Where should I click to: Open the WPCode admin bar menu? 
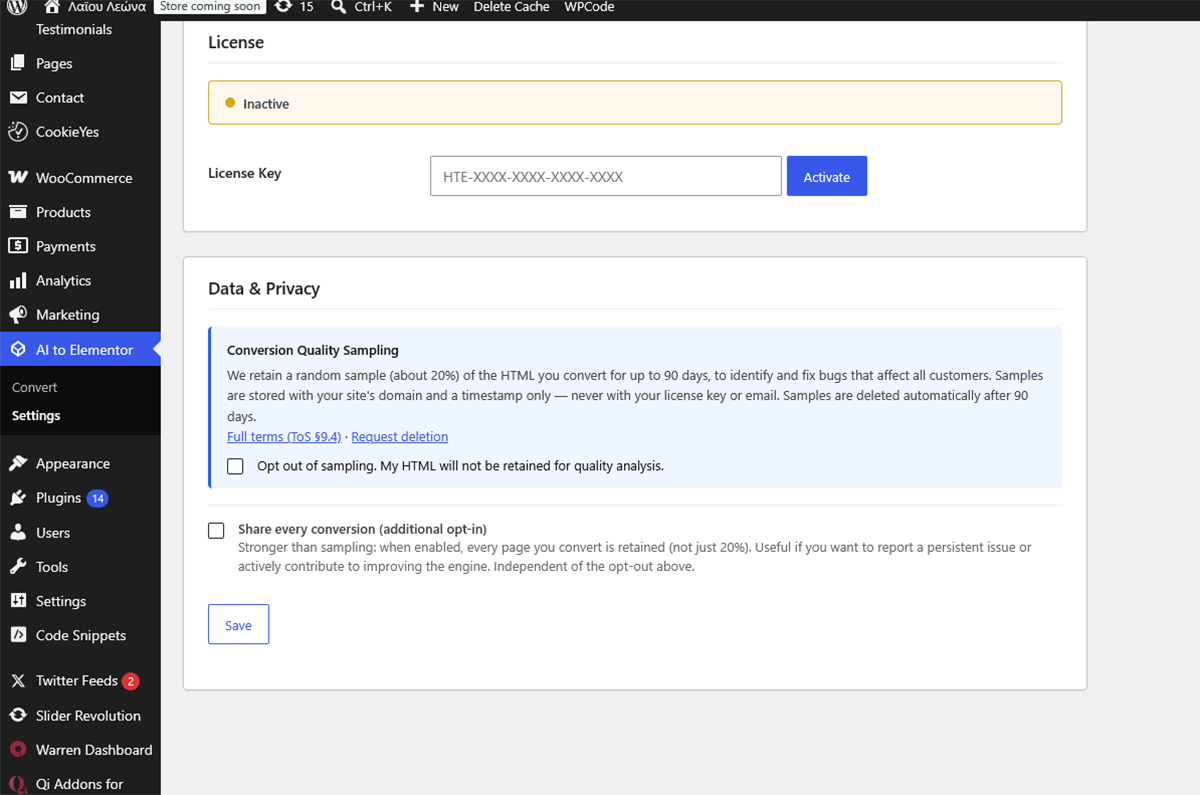click(589, 7)
